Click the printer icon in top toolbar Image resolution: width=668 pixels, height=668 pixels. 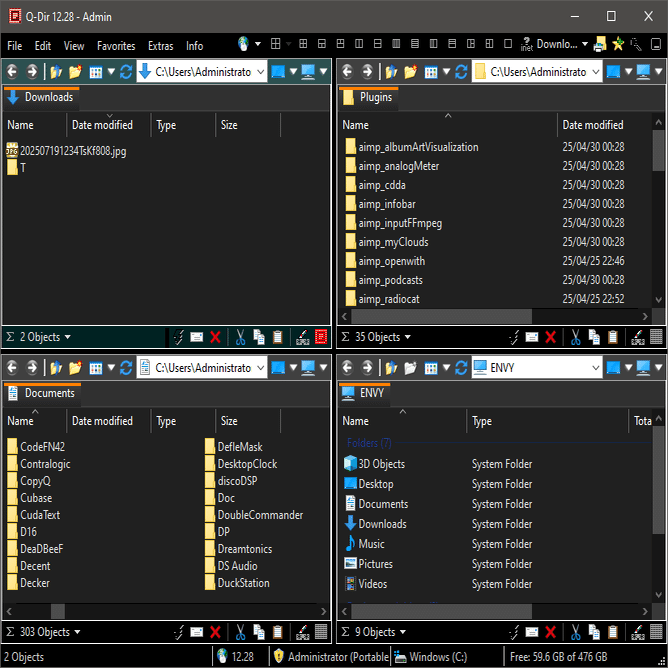point(600,44)
